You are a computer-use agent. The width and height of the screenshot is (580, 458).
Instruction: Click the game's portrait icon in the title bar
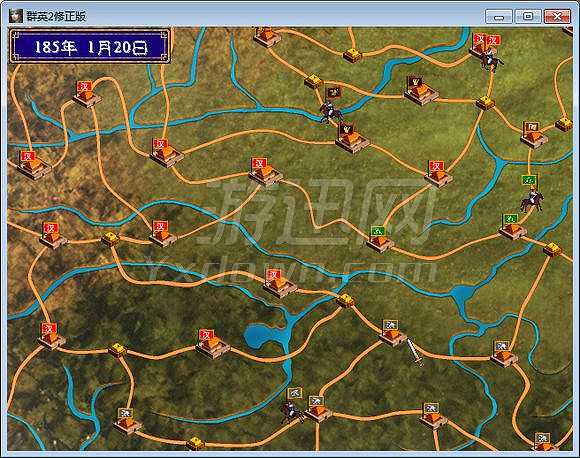16,16
